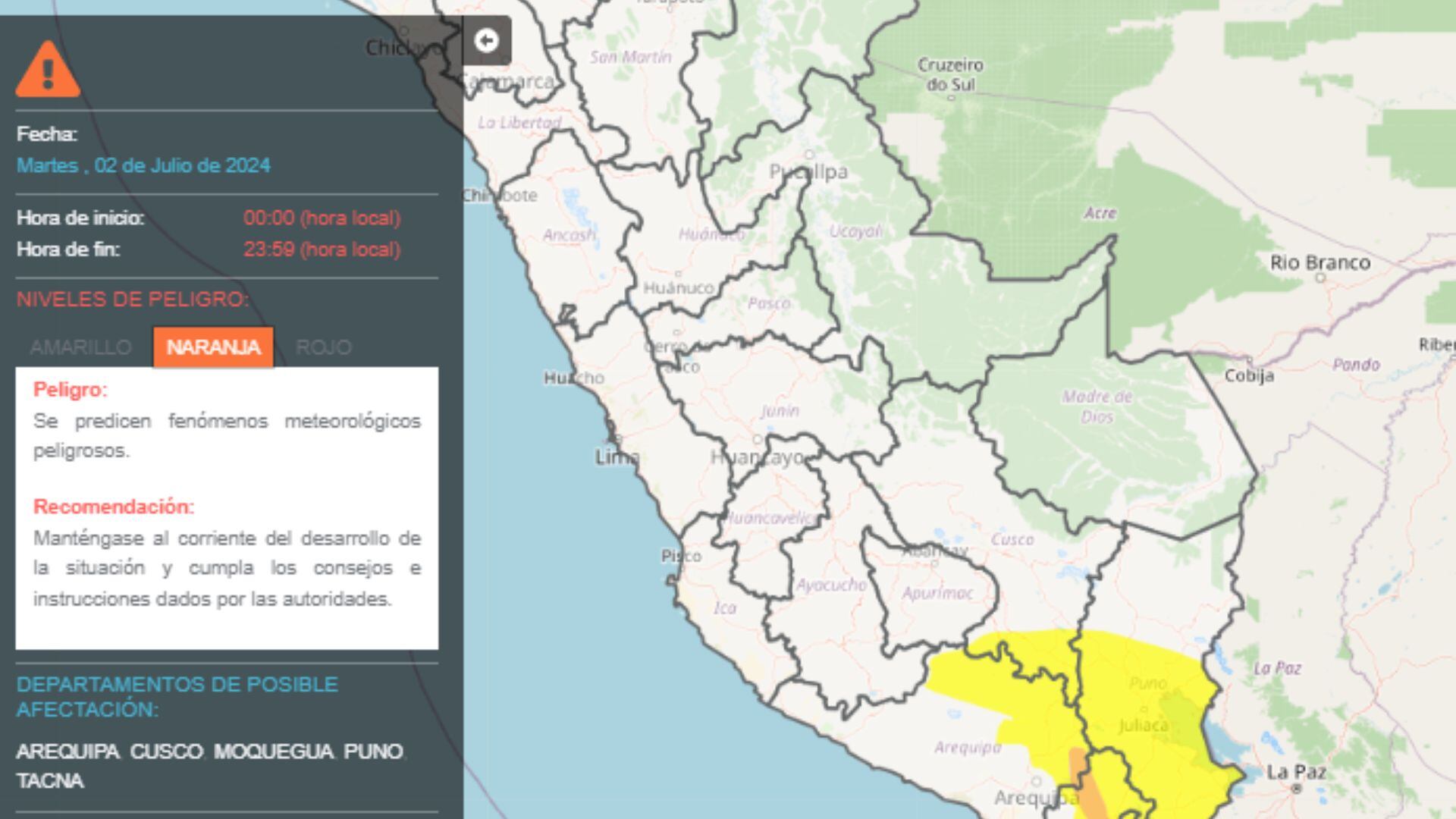
Task: Click the Lima city label on the map
Action: [x=617, y=457]
